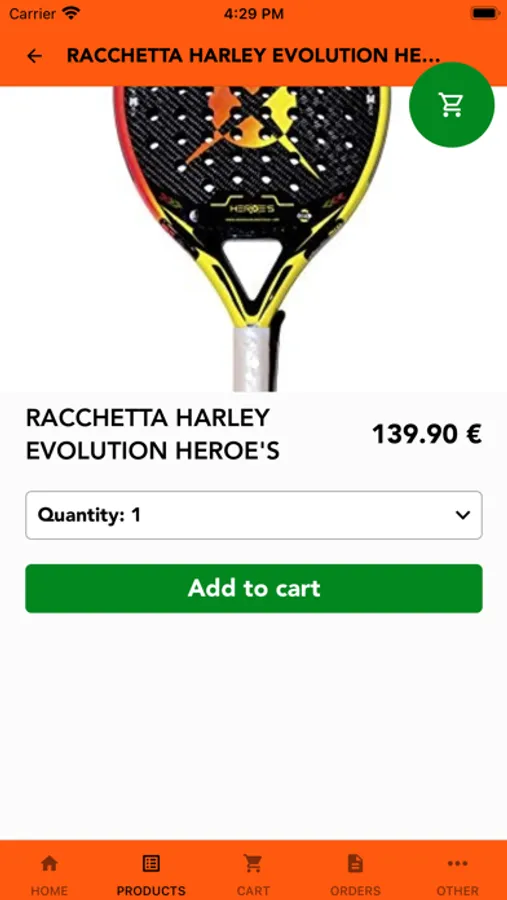Open the green floating cart button
The image size is (507, 900).
pos(451,104)
